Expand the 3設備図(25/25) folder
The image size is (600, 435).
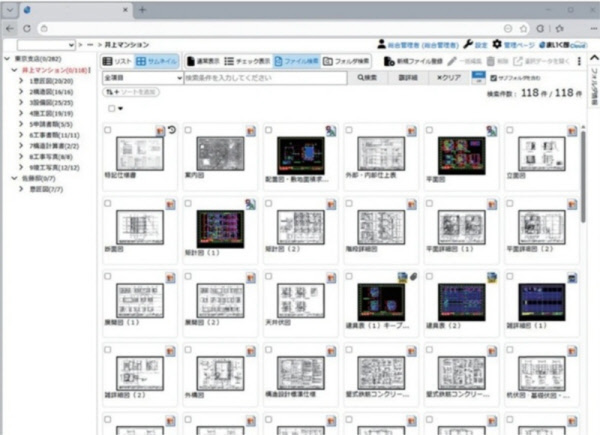pyautogui.click(x=21, y=103)
